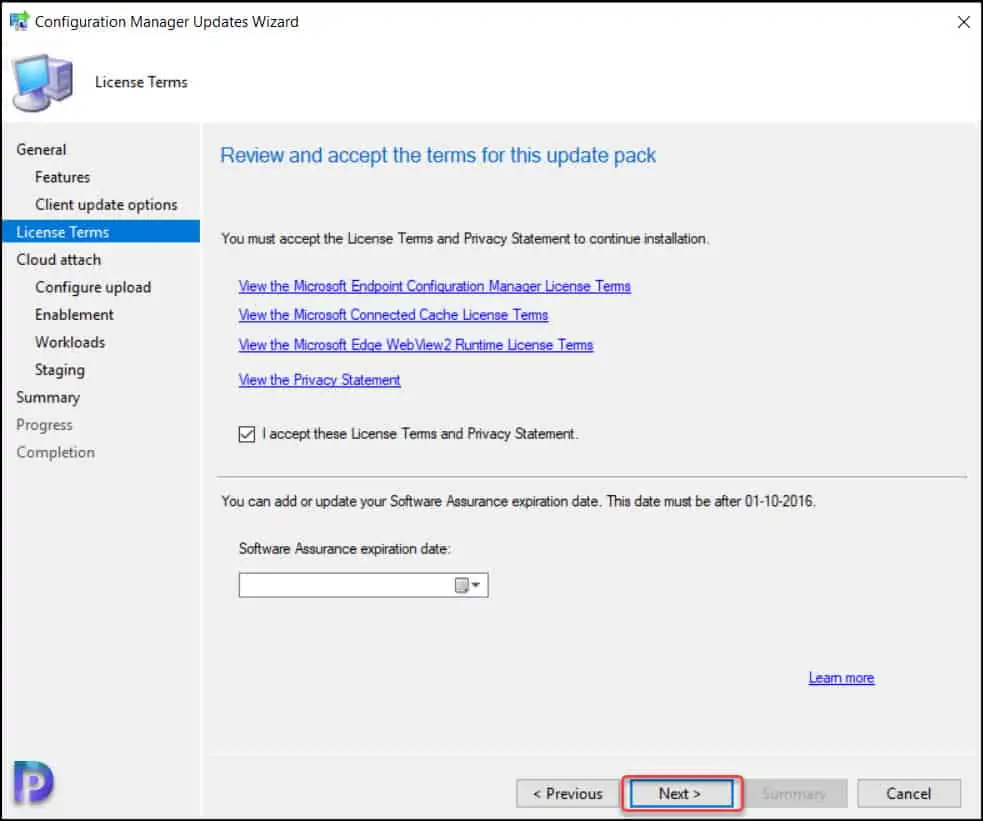Select License Terms step in sidebar
The height and width of the screenshot is (821, 983).
101,232
